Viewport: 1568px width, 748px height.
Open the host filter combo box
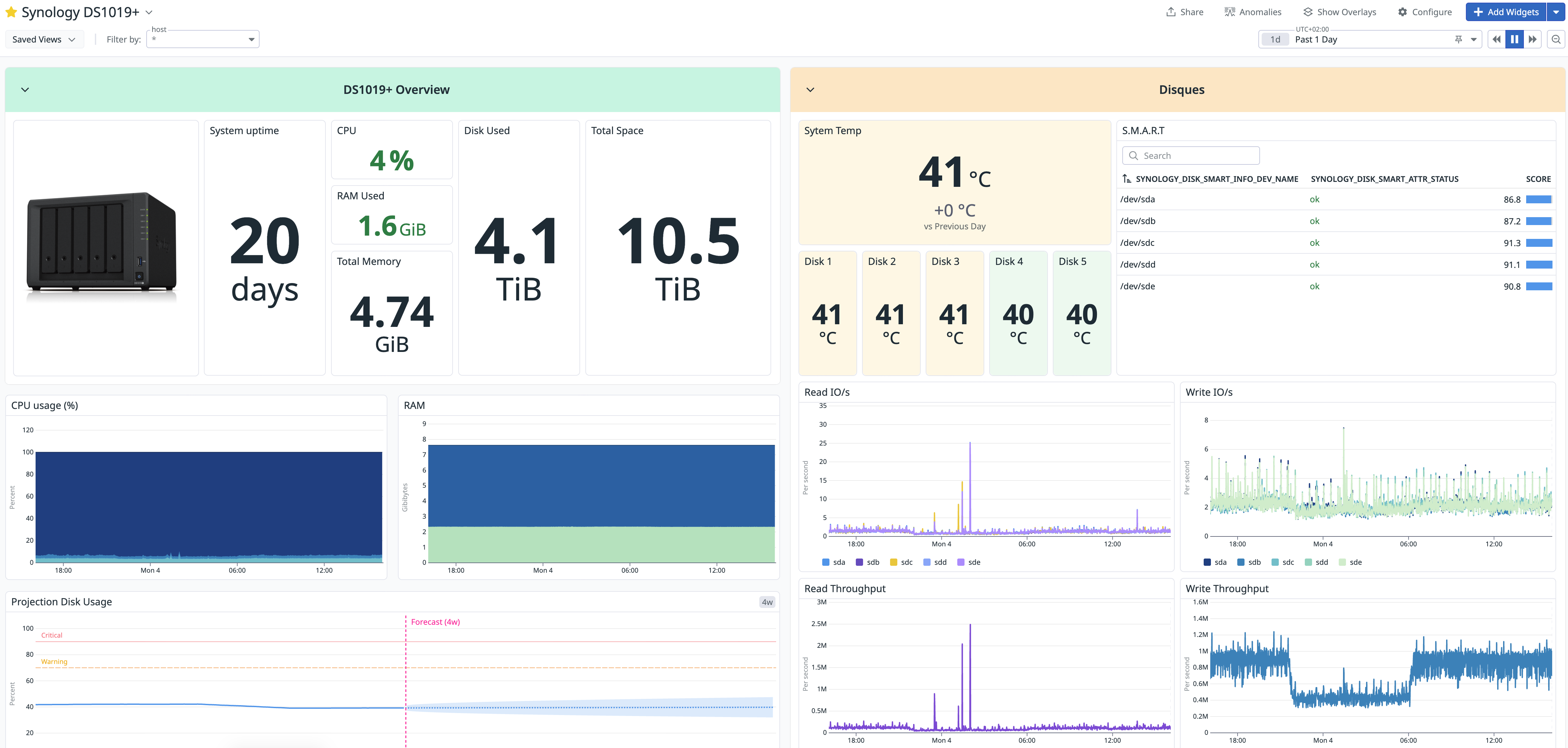point(203,40)
